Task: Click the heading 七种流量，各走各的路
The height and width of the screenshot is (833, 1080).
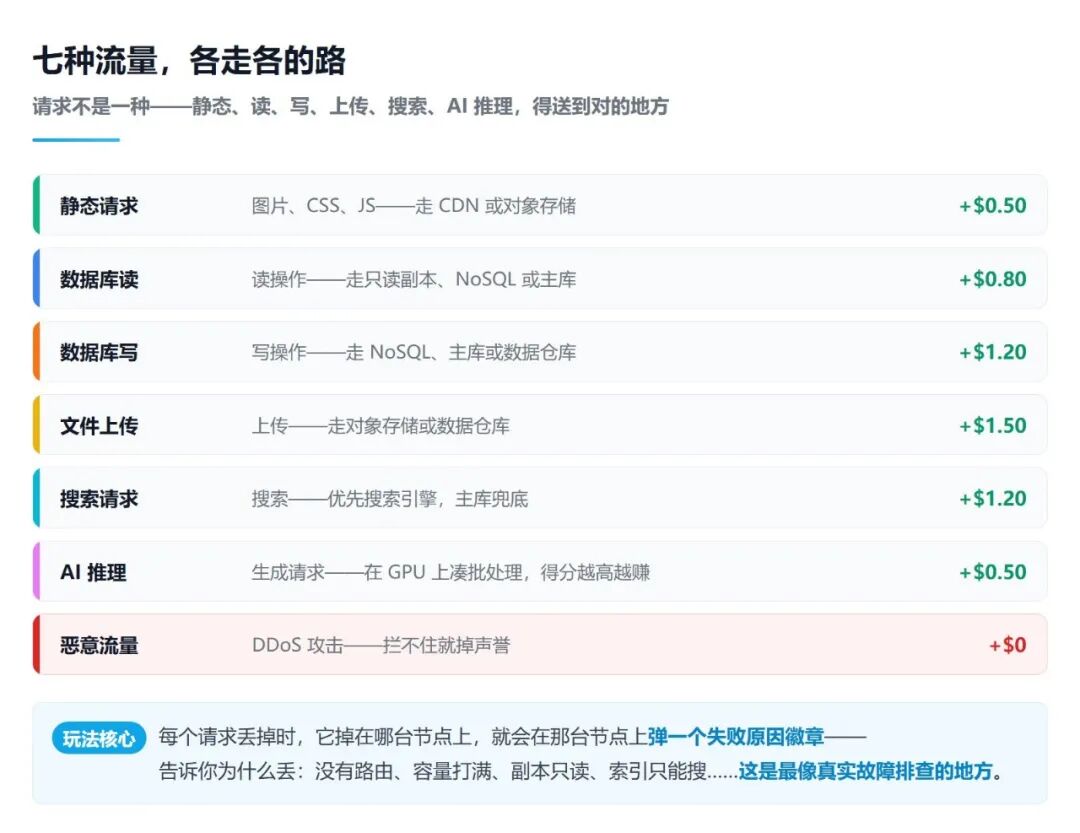Action: click(189, 61)
